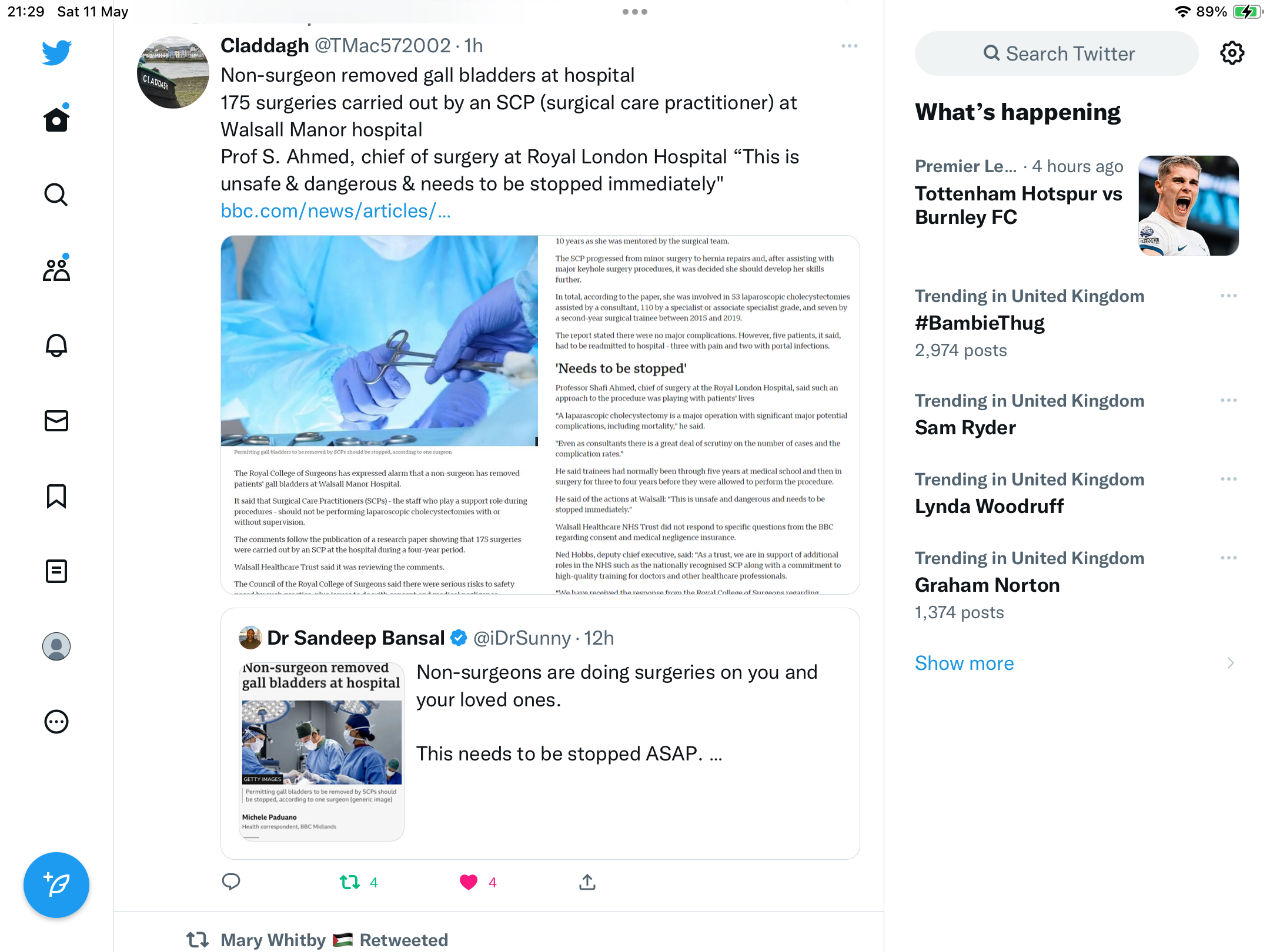Open the Lynda Woodruff trending topic

989,506
